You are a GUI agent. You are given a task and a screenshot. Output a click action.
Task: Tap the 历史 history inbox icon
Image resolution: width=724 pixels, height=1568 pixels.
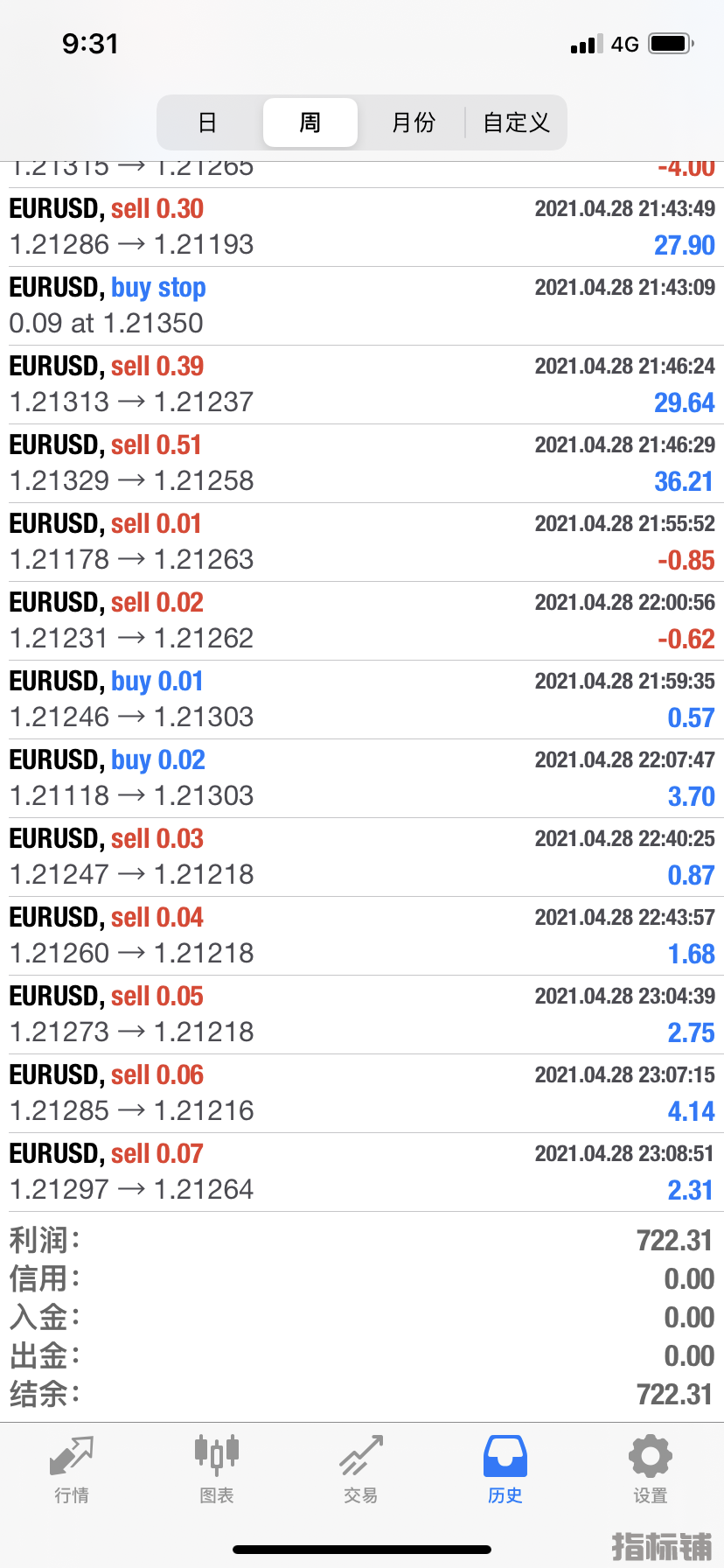(x=505, y=1457)
